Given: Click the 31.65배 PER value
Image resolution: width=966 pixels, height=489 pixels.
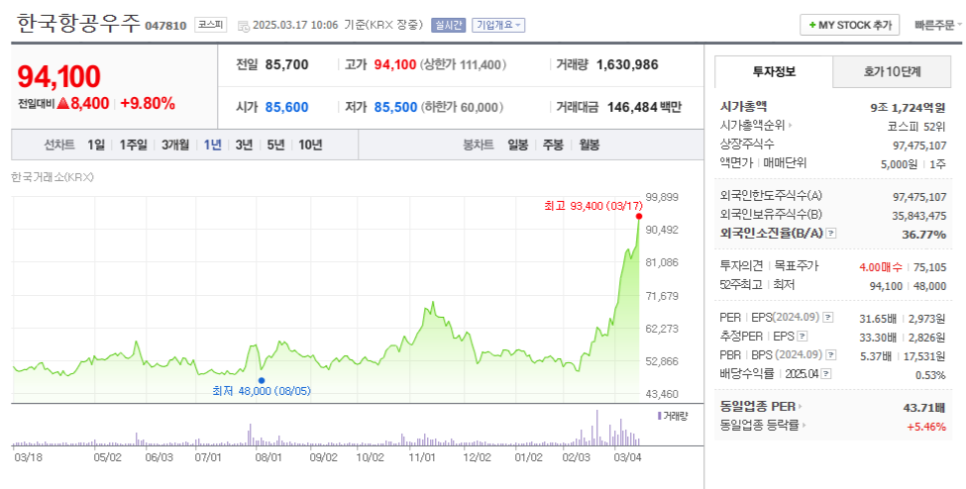Looking at the screenshot, I should [879, 319].
